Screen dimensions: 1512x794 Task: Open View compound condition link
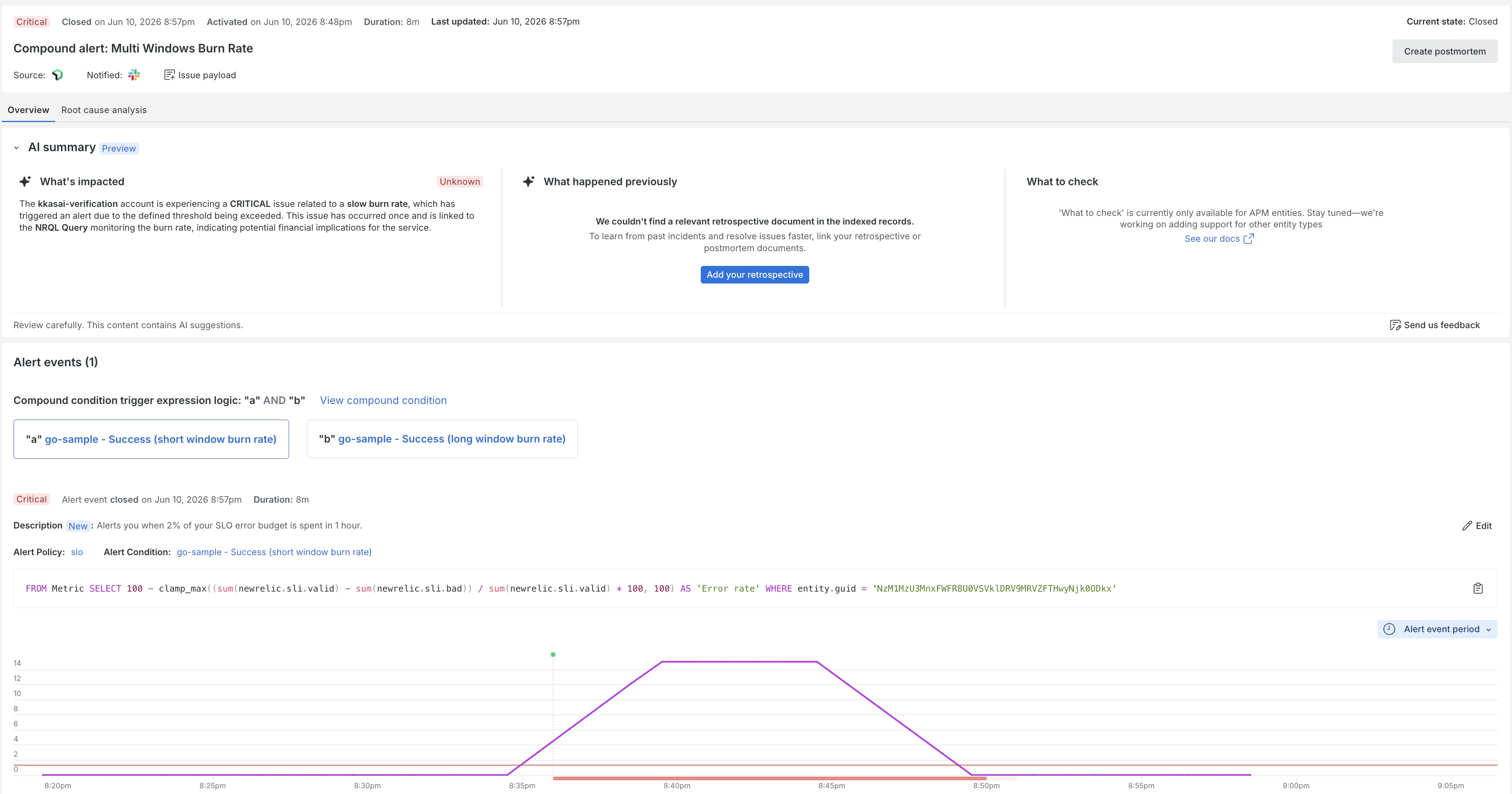click(x=383, y=401)
